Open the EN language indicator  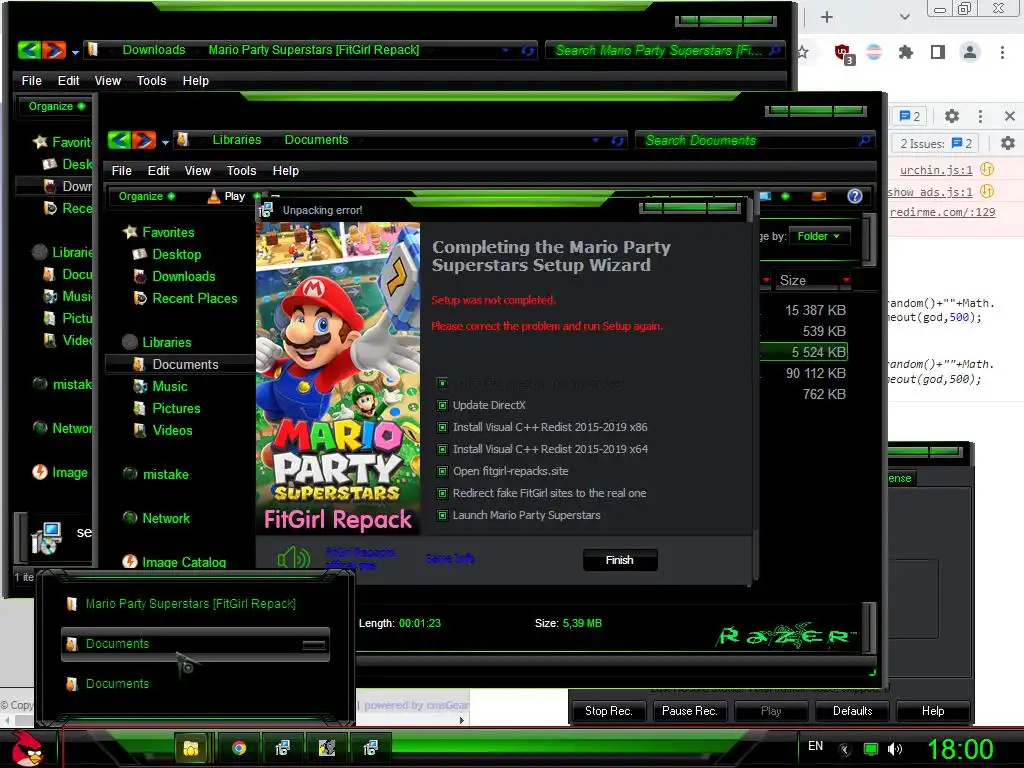pyautogui.click(x=816, y=746)
